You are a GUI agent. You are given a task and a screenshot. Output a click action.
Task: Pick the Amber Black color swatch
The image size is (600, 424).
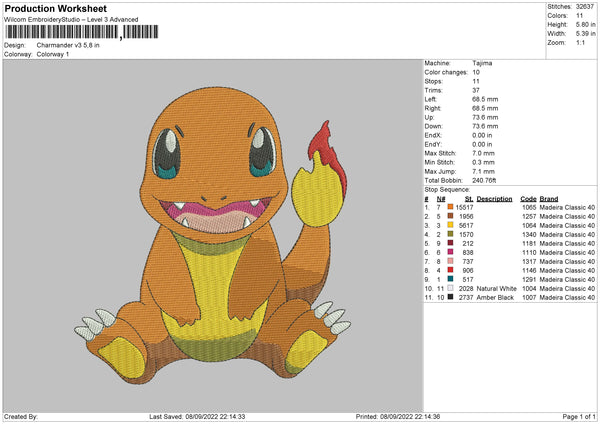tap(452, 296)
